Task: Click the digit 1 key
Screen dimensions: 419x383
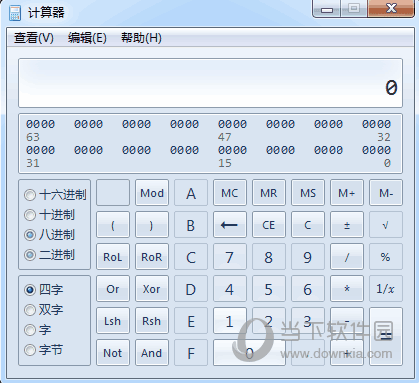Action: click(x=230, y=321)
